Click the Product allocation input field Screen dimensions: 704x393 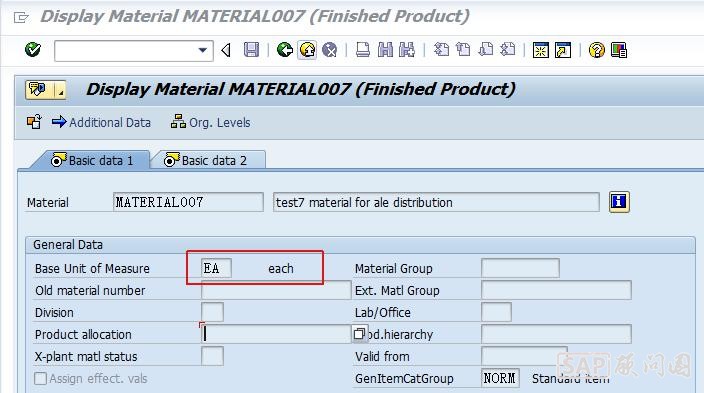click(x=276, y=334)
